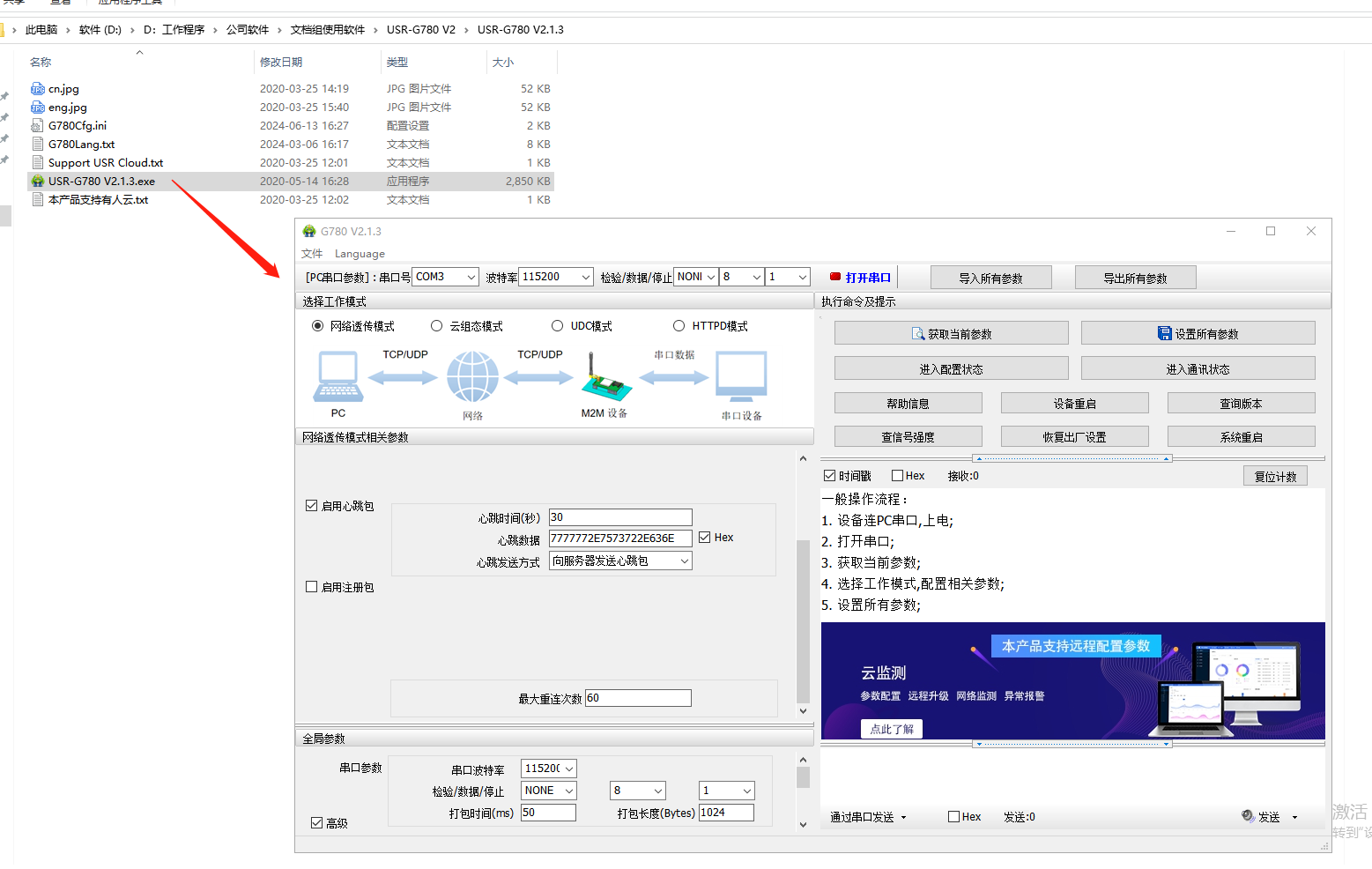Viewport: 1372px width, 869px height.
Task: Uncheck the 启用心跳包 checkbox
Action: 311,506
